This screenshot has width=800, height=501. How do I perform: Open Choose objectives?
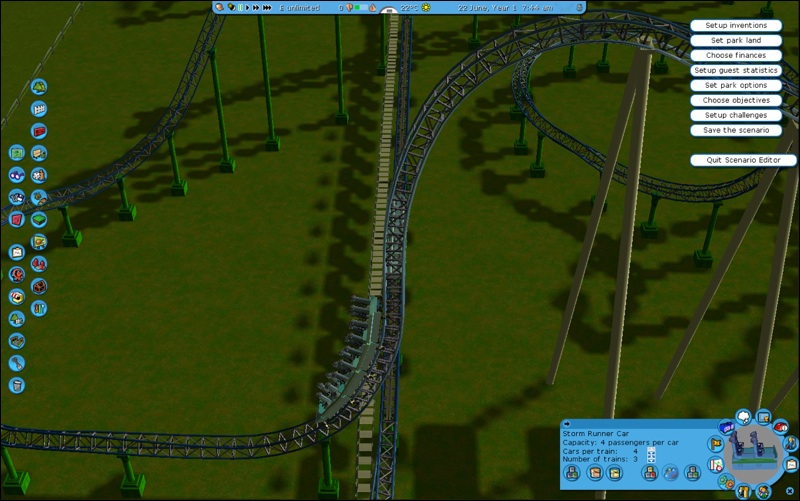click(736, 100)
